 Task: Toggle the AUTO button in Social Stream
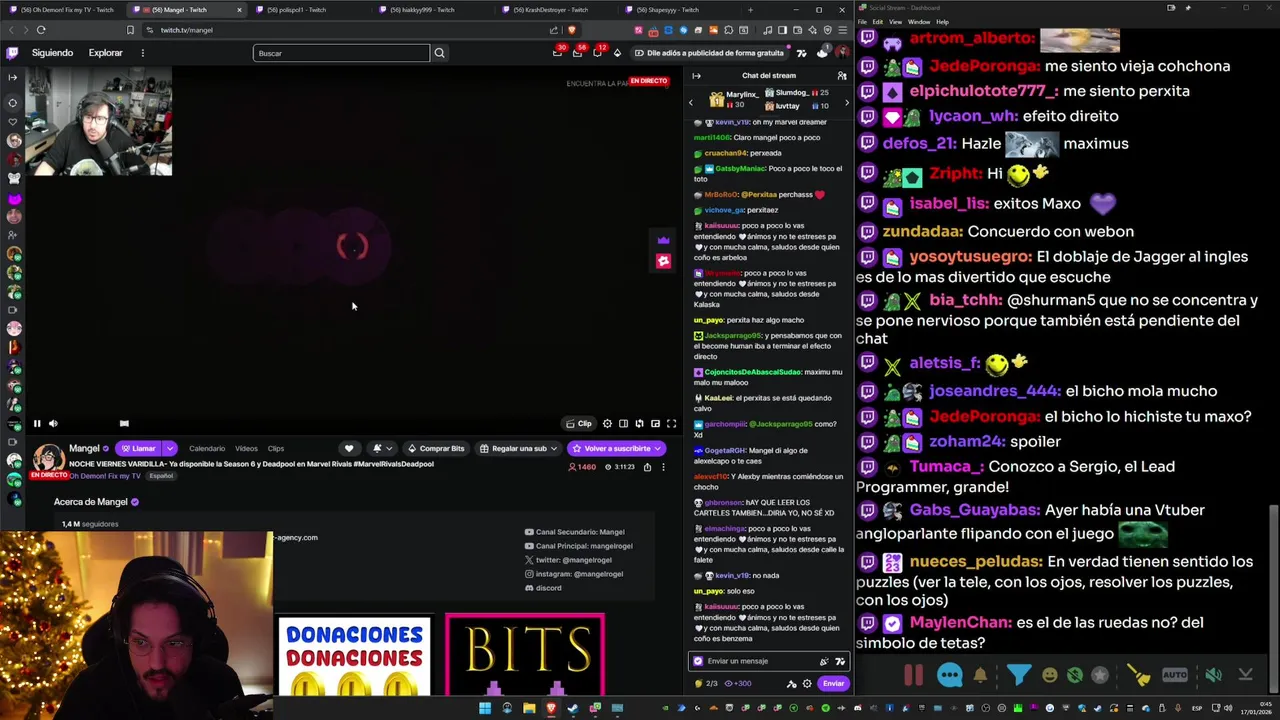(1175, 675)
